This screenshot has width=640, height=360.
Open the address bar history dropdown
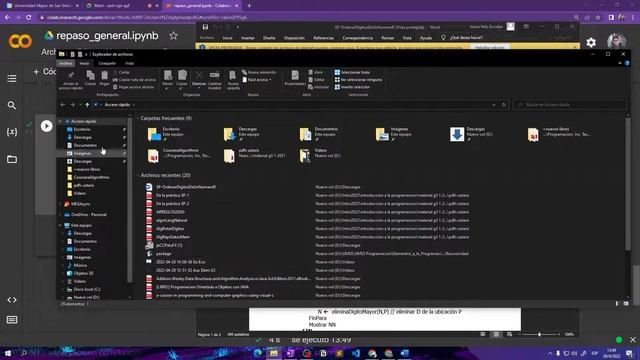494,105
